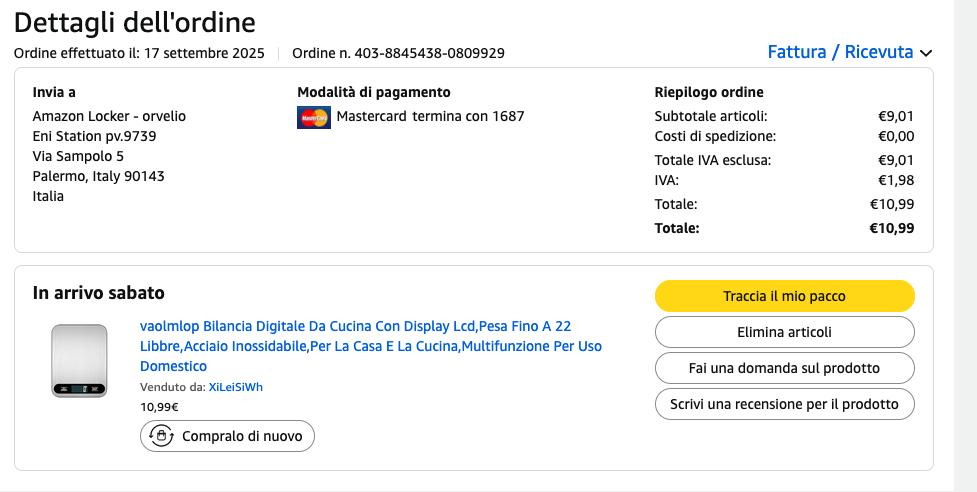This screenshot has width=977, height=492.
Task: Choose Scrivi una recensione per il prodotto
Action: click(784, 404)
